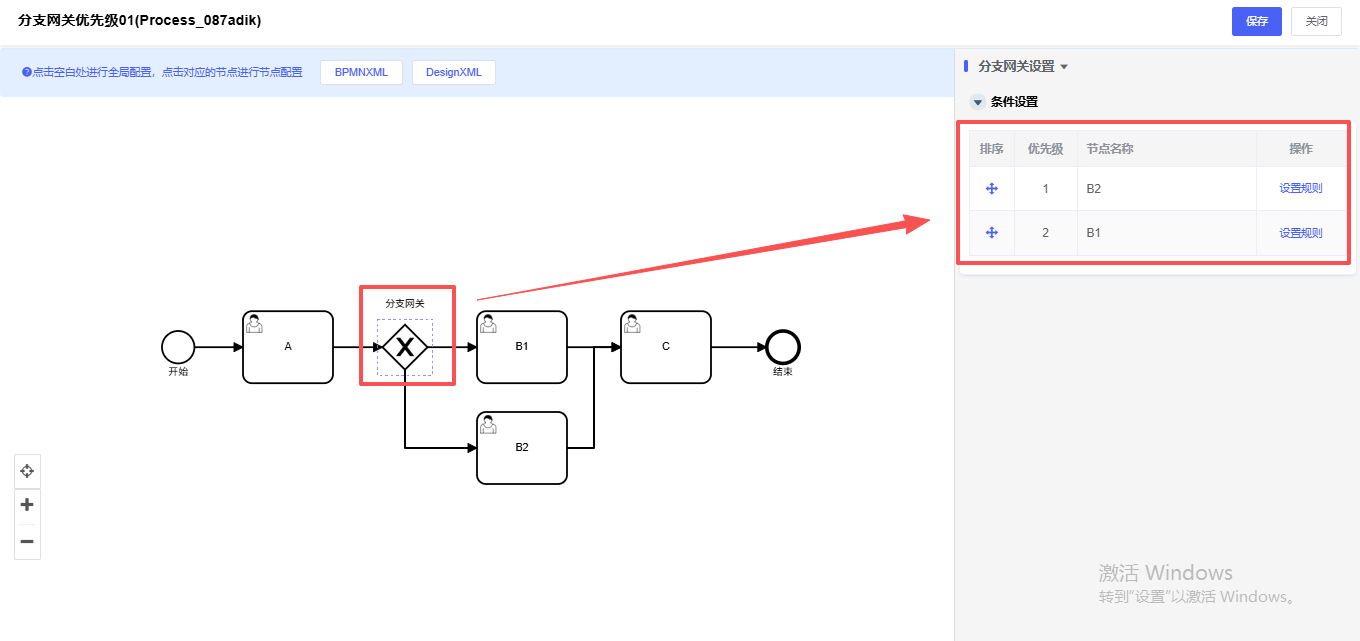The image size is (1360, 641).
Task: Select user task node C
Action: coord(666,347)
